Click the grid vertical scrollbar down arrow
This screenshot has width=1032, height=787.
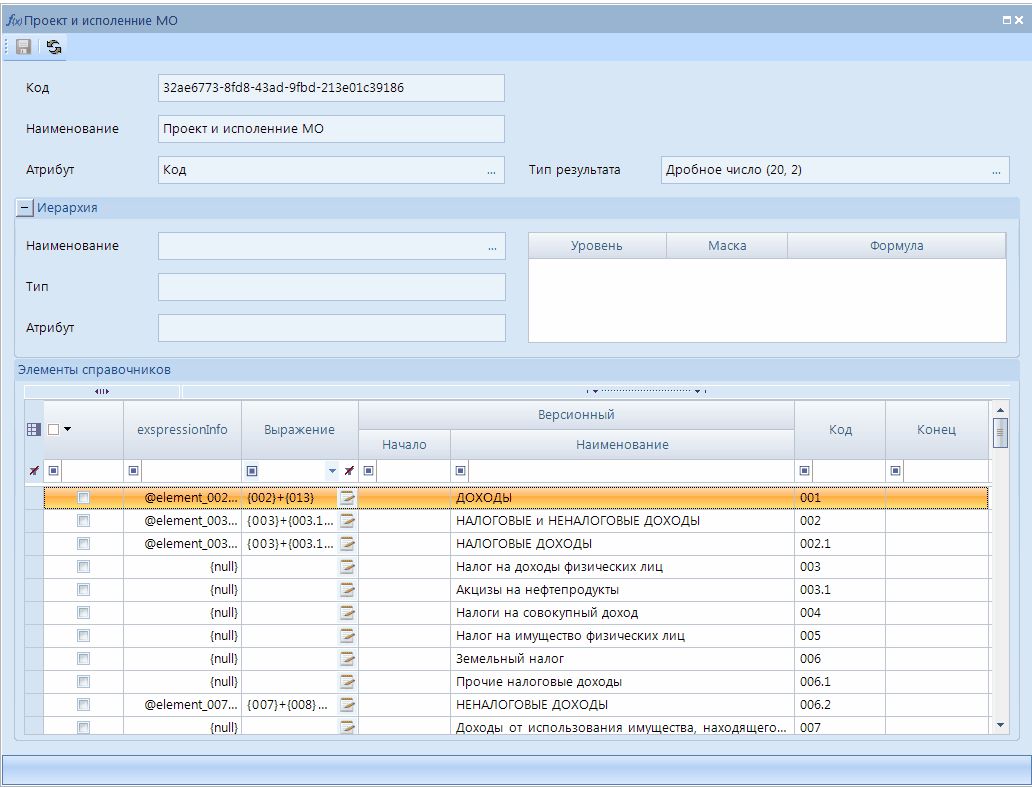(x=1000, y=724)
